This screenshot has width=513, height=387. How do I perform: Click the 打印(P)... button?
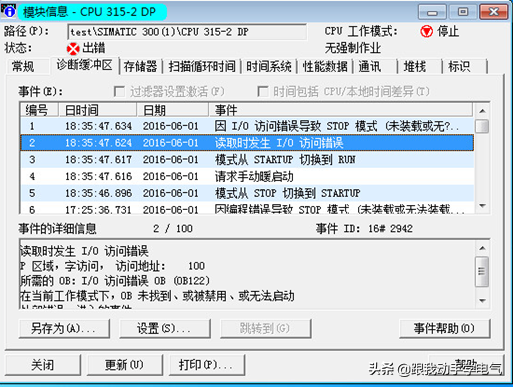(x=207, y=365)
